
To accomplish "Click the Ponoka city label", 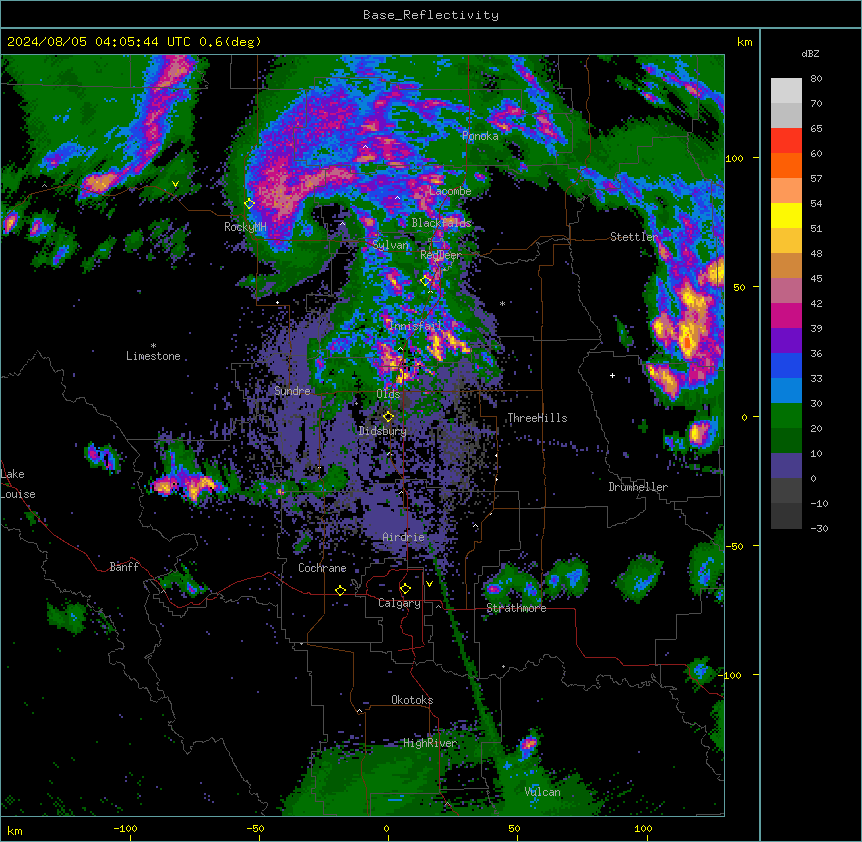I will [x=480, y=136].
